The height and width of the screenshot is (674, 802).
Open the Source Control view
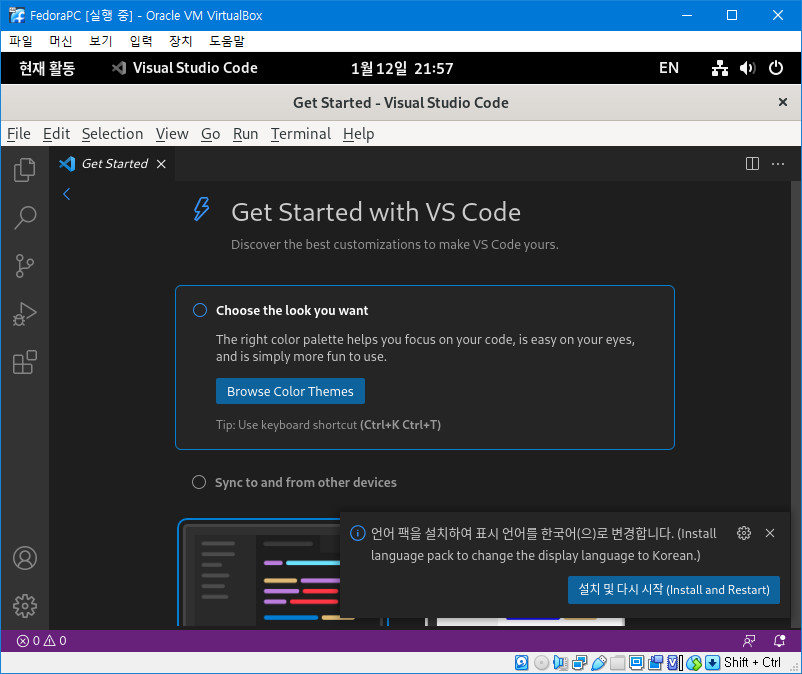25,266
